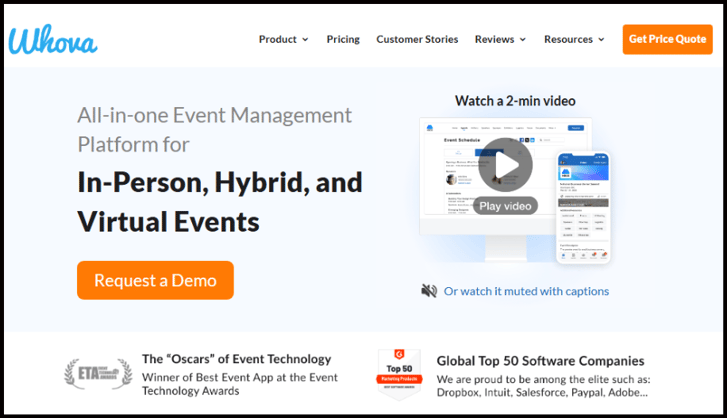Viewport: 727px width, 418px height.
Task: Click the 'Watch a 2-min video' heading
Action: (515, 101)
